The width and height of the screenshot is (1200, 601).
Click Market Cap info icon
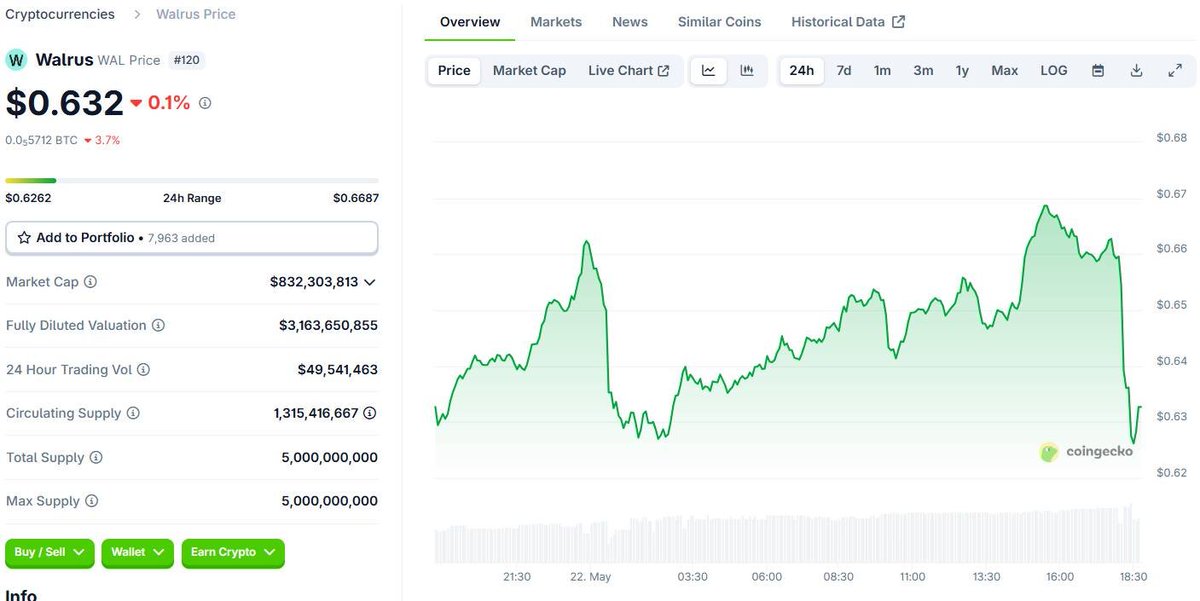click(x=90, y=282)
